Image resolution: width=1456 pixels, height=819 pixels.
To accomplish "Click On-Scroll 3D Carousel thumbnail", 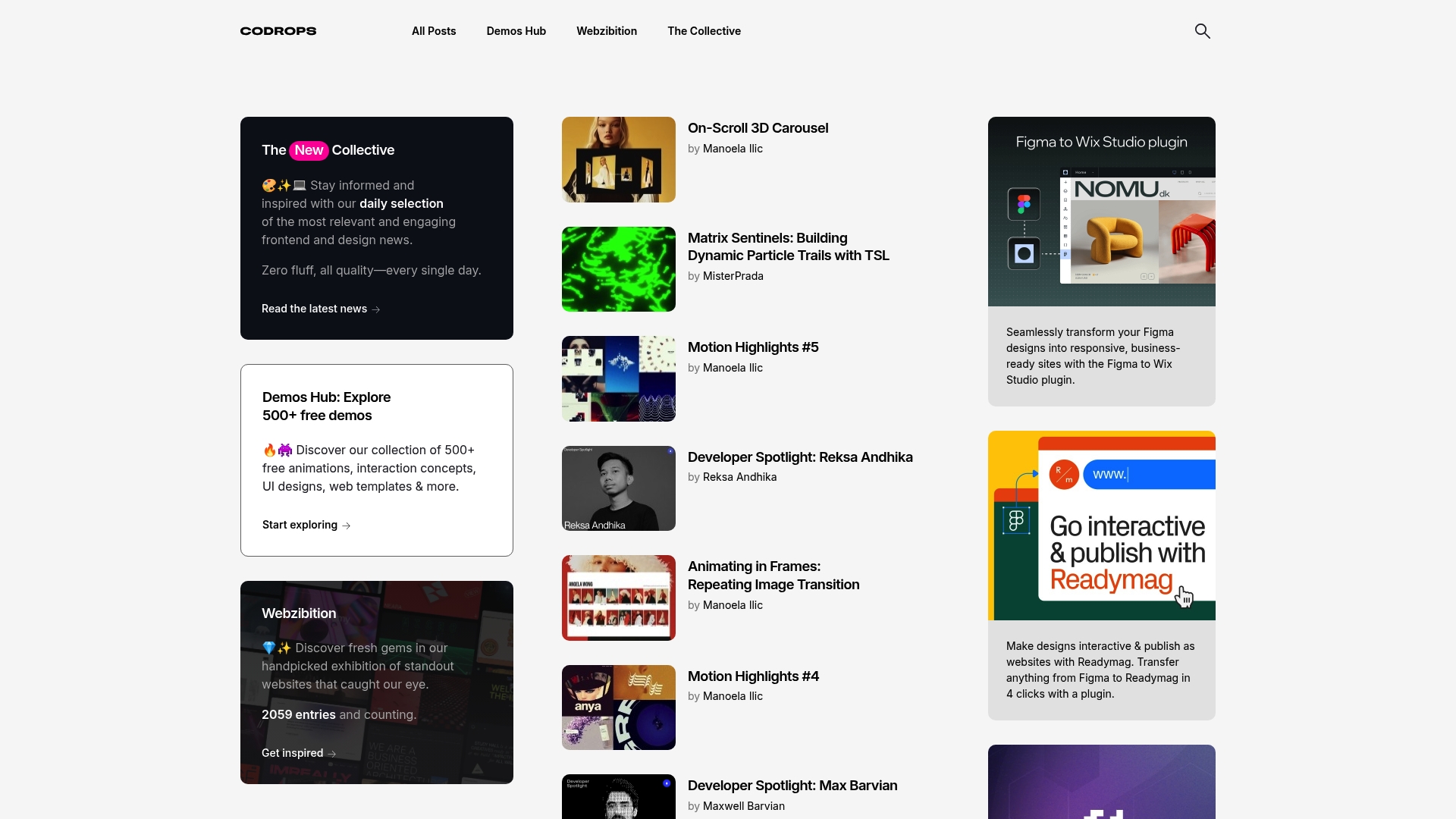I will click(619, 159).
